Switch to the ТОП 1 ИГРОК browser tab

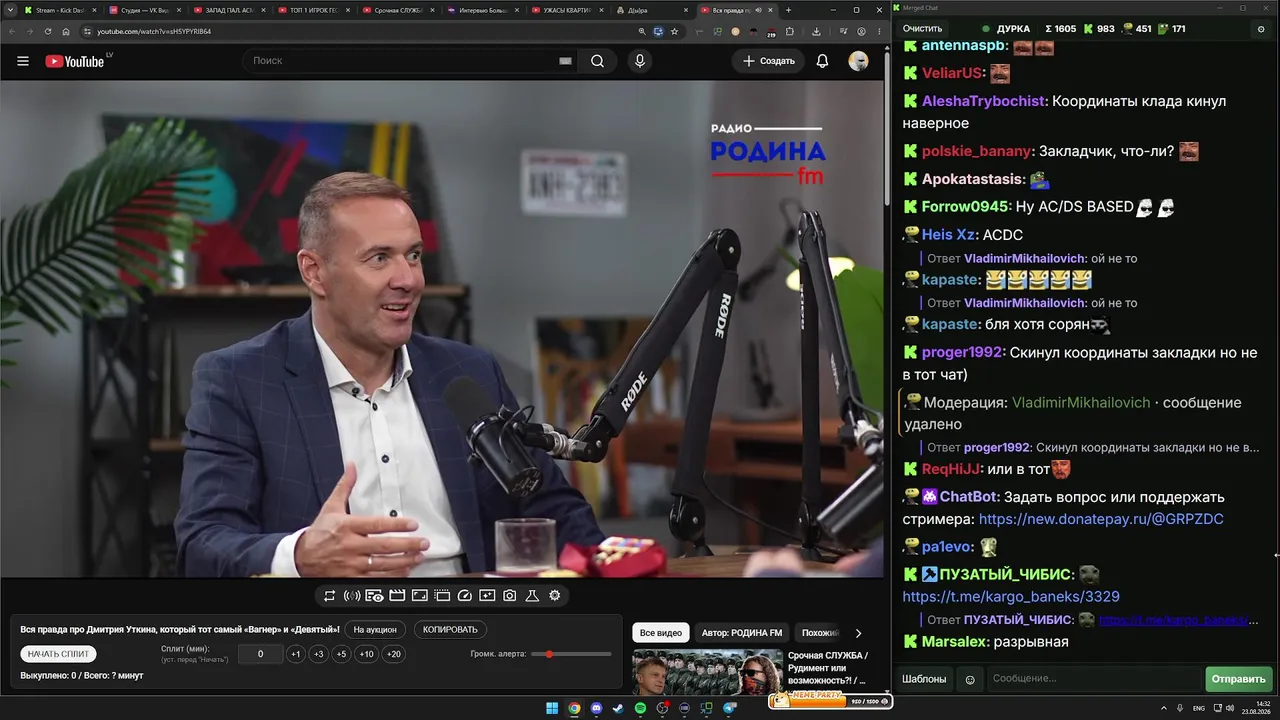[x=313, y=10]
